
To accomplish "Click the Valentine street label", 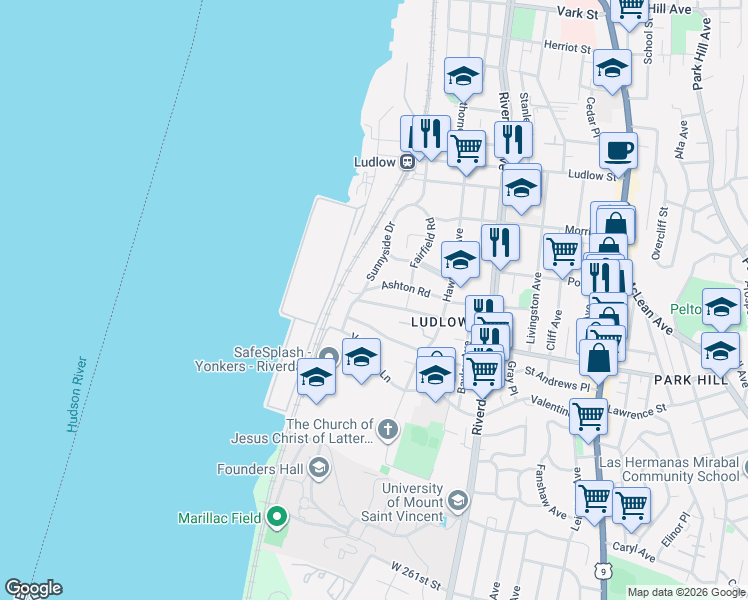I will 550,405.
